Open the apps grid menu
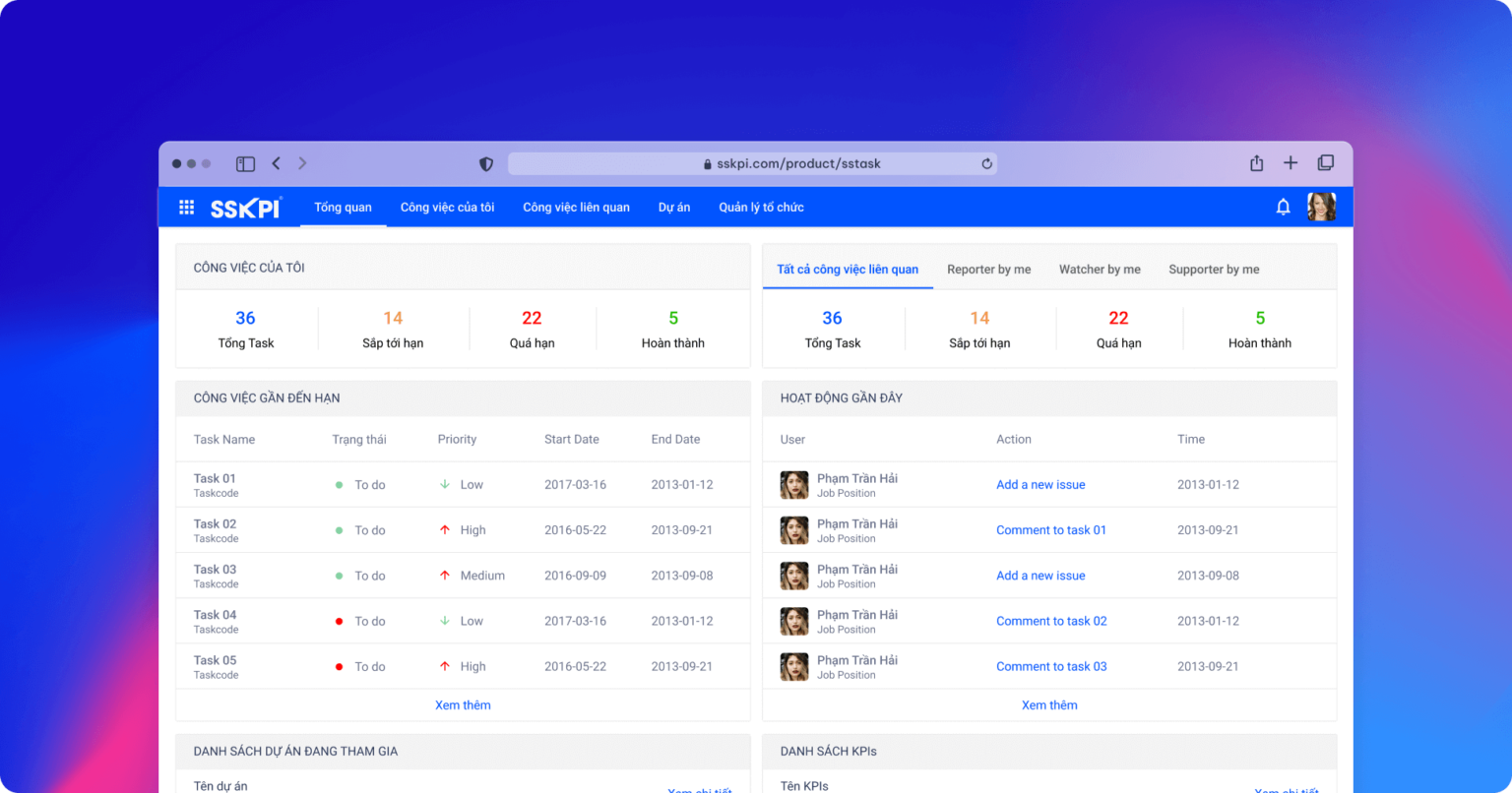Viewport: 1512px width, 793px height. [x=186, y=207]
